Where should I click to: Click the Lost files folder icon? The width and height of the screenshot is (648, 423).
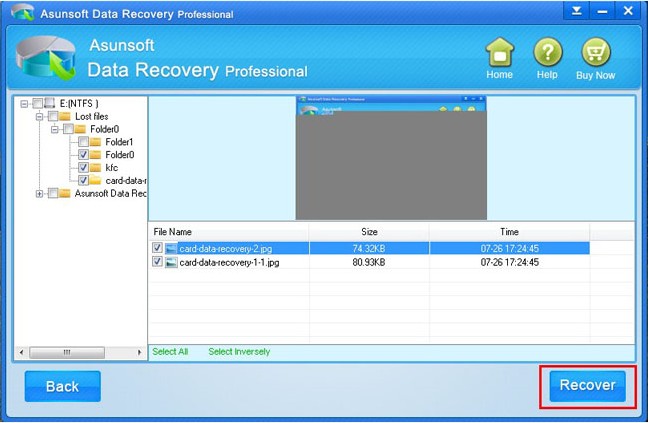[x=65, y=116]
